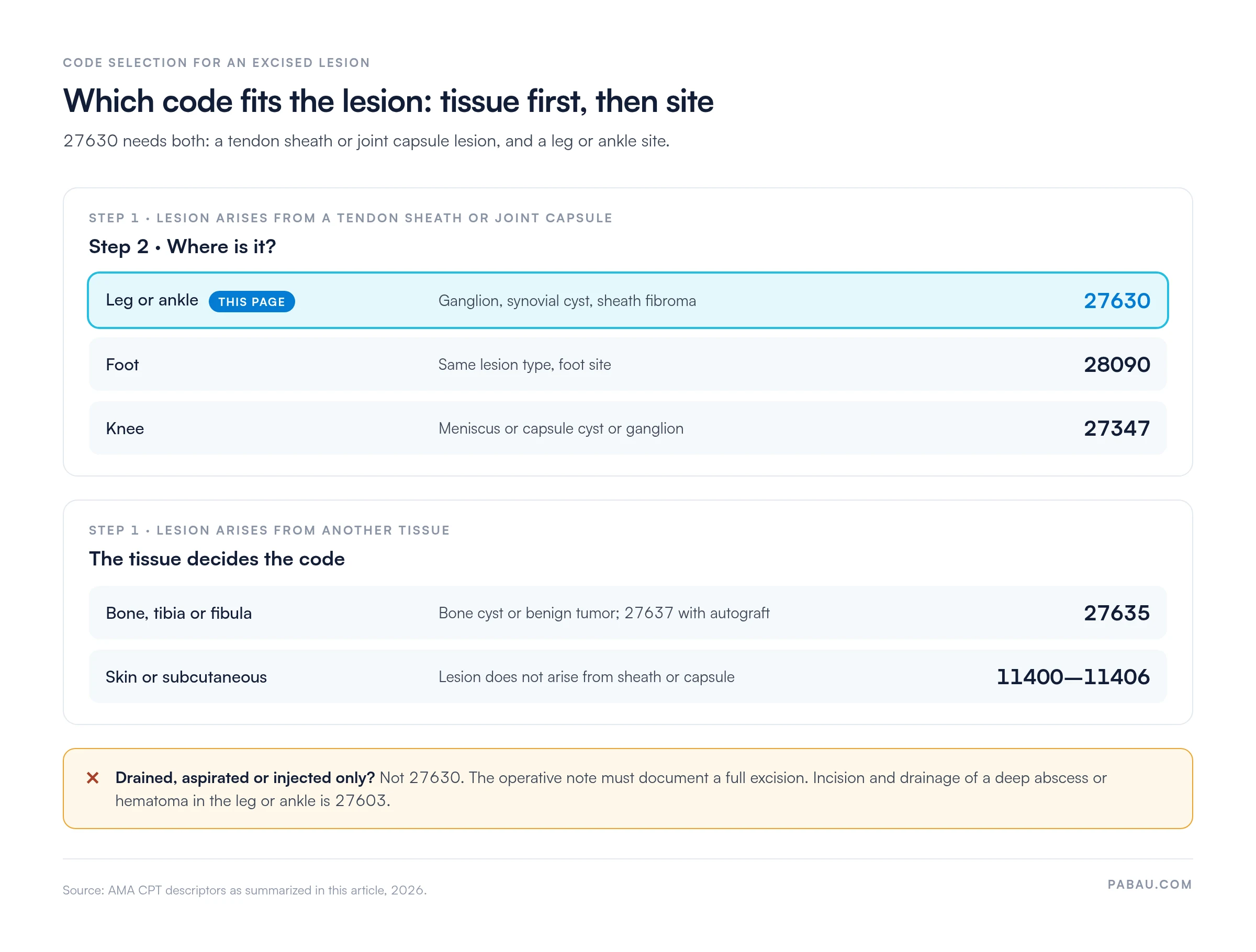Select the Leg or ankle row
The width and height of the screenshot is (1256, 952).
click(627, 300)
